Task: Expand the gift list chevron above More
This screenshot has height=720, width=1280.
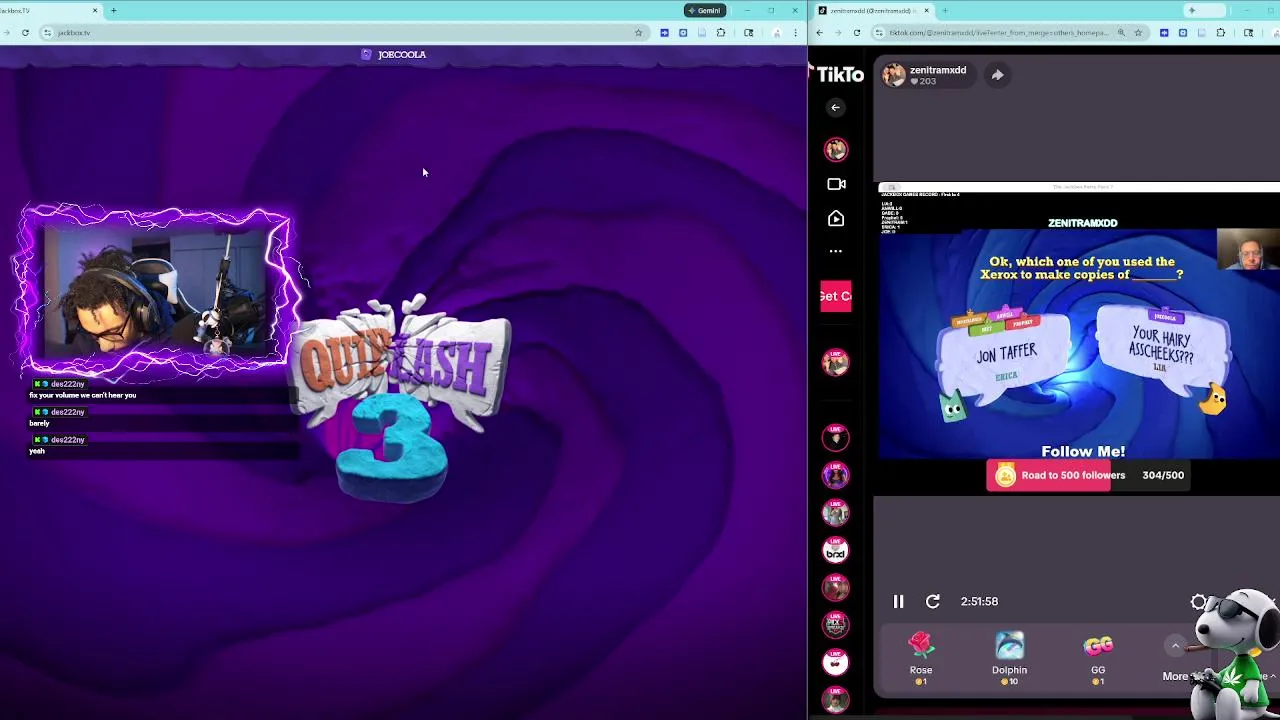Action: (1175, 646)
